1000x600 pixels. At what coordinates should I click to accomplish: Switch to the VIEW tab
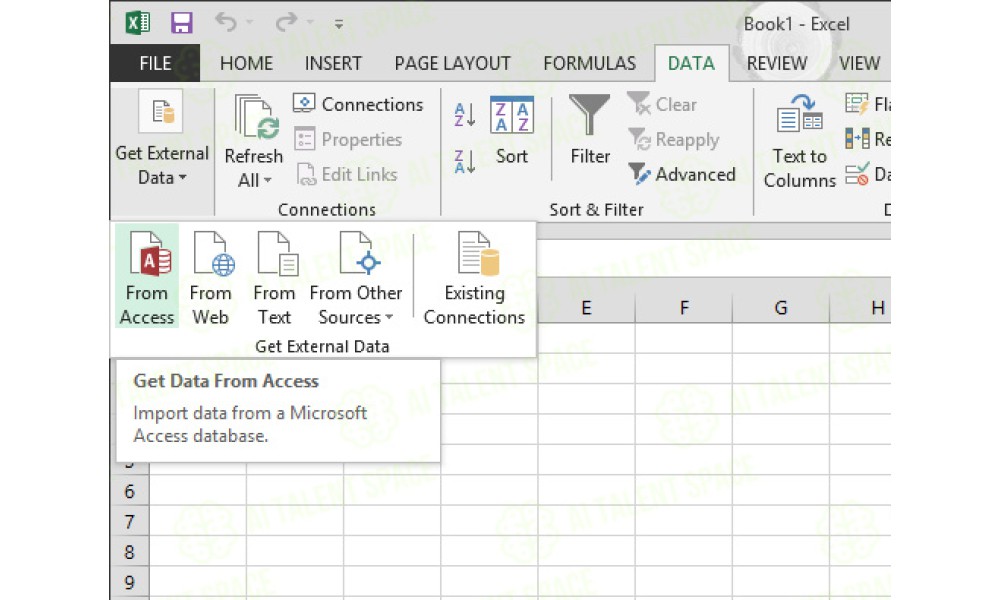(859, 63)
